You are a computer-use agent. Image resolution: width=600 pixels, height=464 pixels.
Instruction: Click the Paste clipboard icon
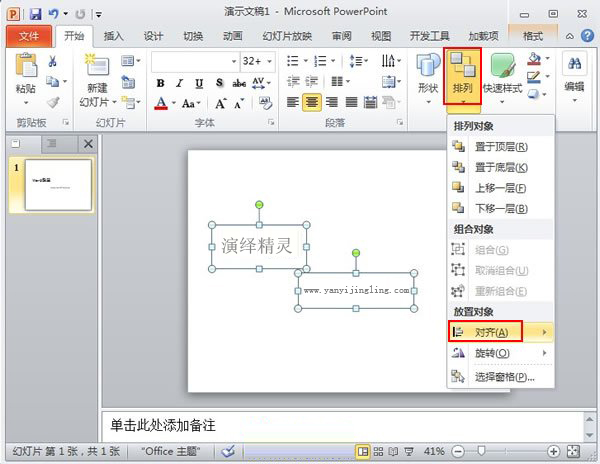click(26, 65)
